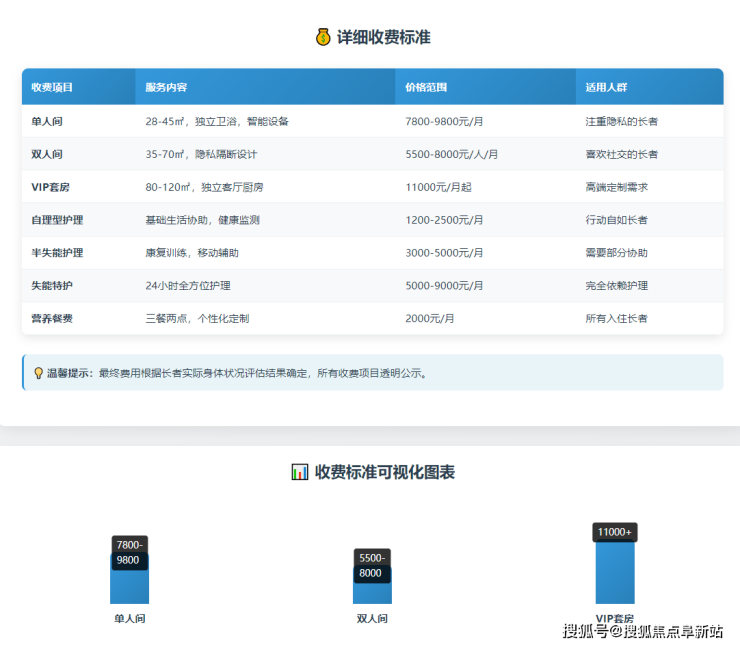740x647 pixels.
Task: Select the 收费项目 column header
Action: (x=52, y=87)
